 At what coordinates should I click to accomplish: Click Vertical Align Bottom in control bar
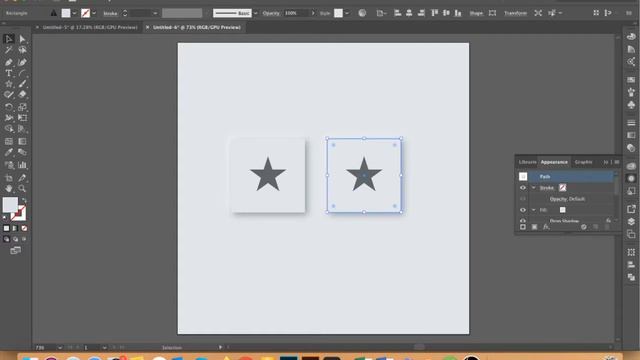458,13
